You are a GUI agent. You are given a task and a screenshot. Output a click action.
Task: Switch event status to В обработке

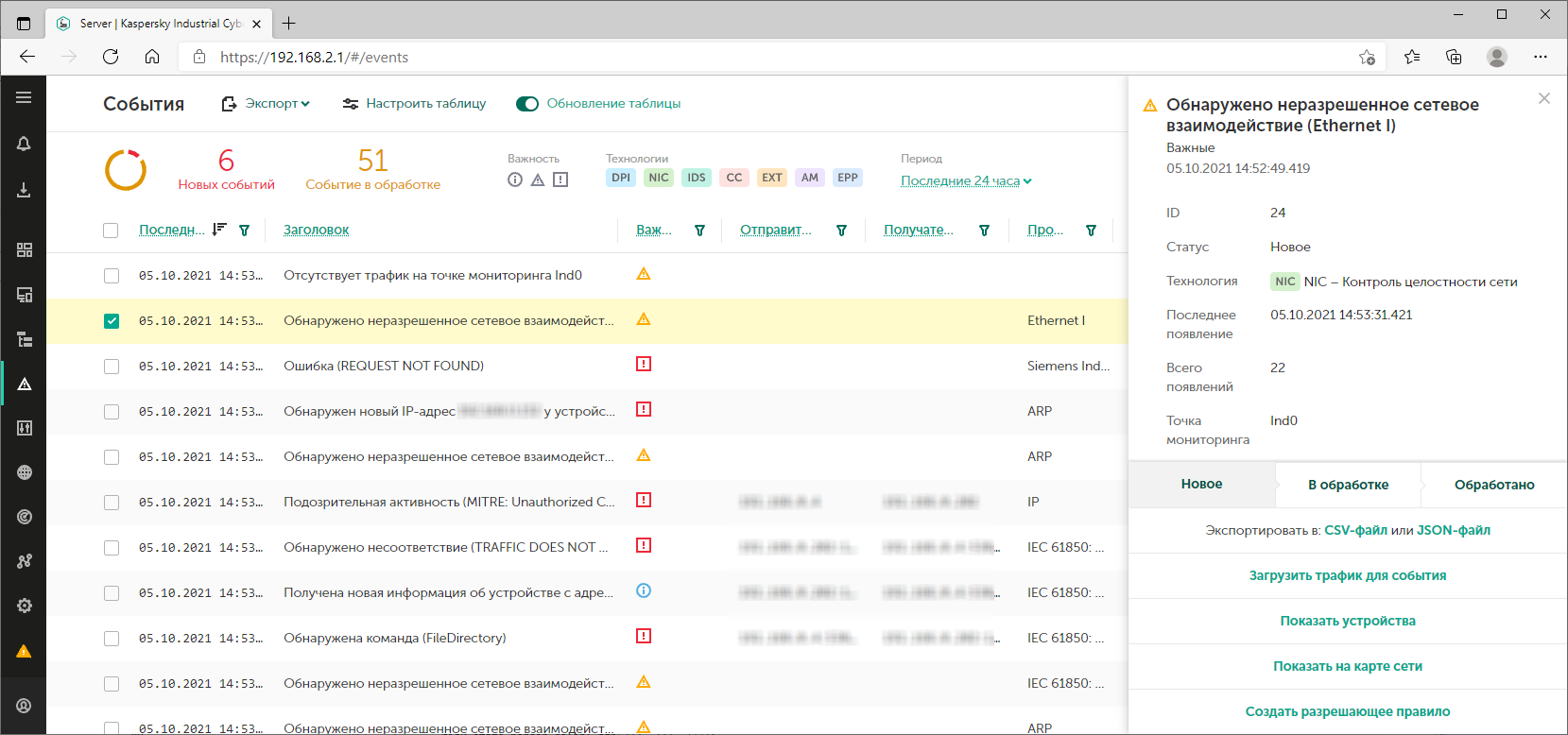pos(1348,485)
